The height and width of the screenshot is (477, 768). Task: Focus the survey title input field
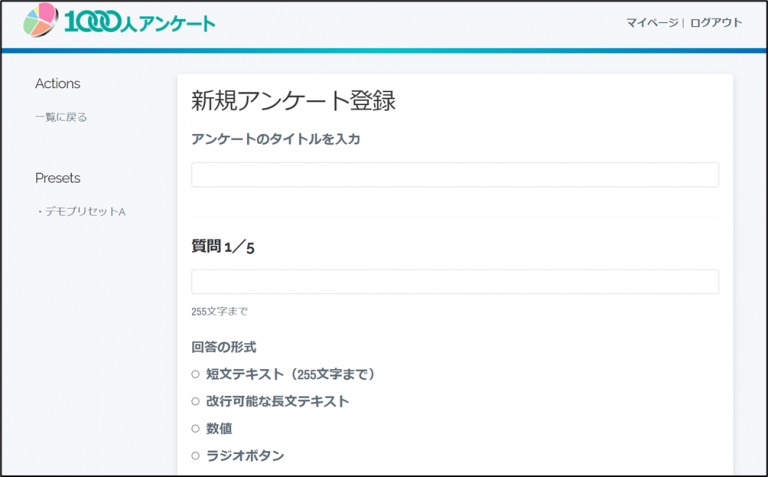[455, 175]
